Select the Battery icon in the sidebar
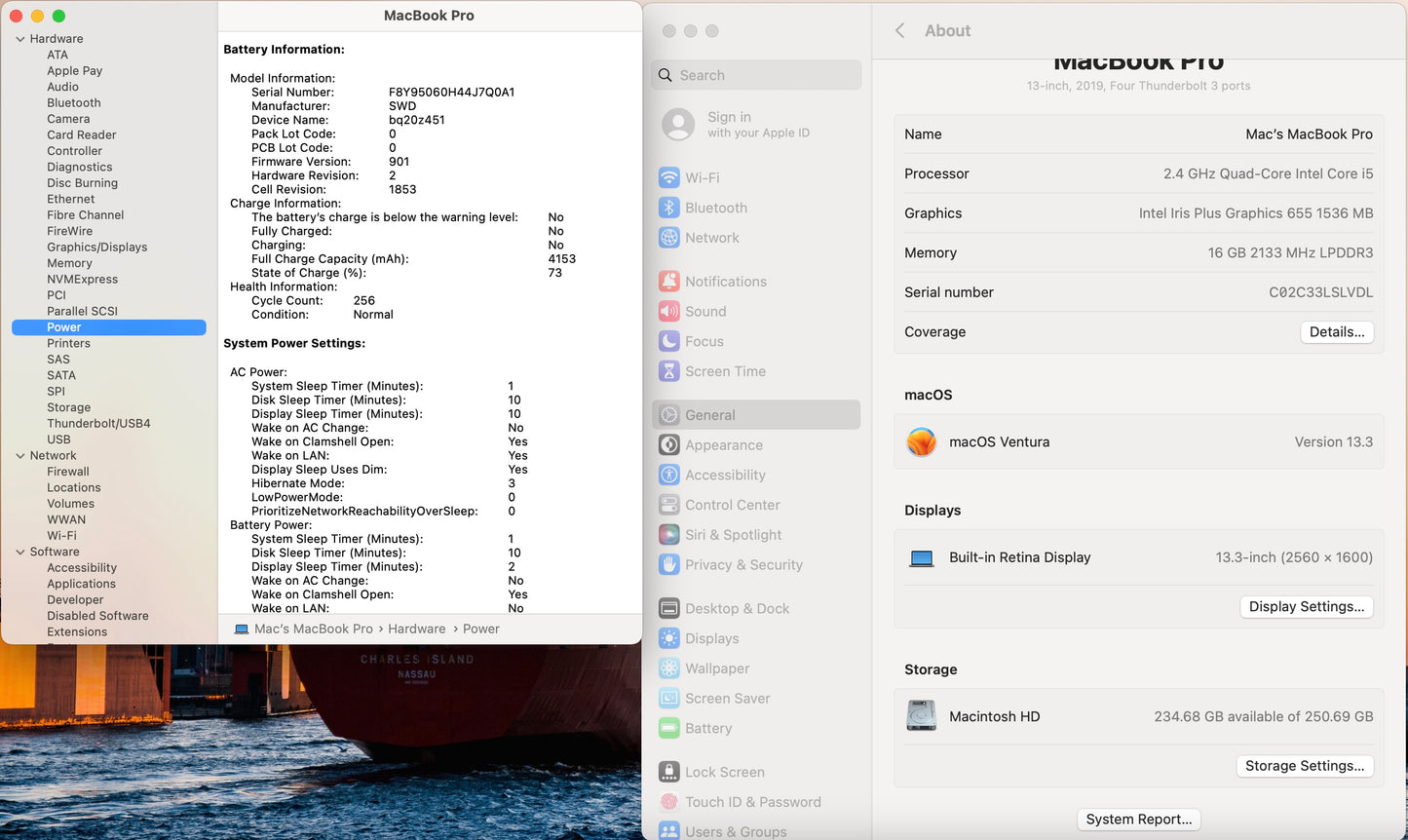This screenshot has width=1408, height=840. [669, 728]
